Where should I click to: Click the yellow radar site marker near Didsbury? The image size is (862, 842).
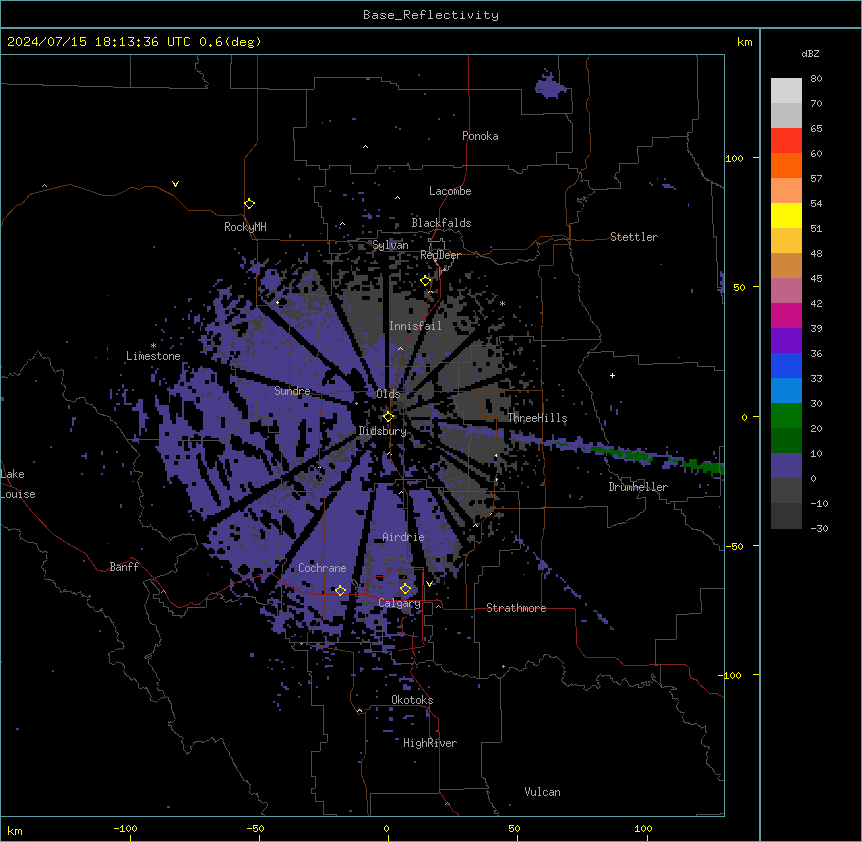[x=388, y=416]
